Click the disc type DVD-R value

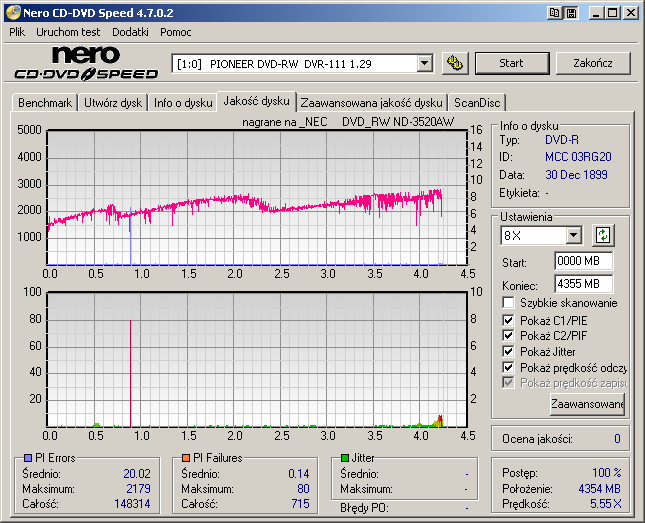pyautogui.click(x=561, y=140)
